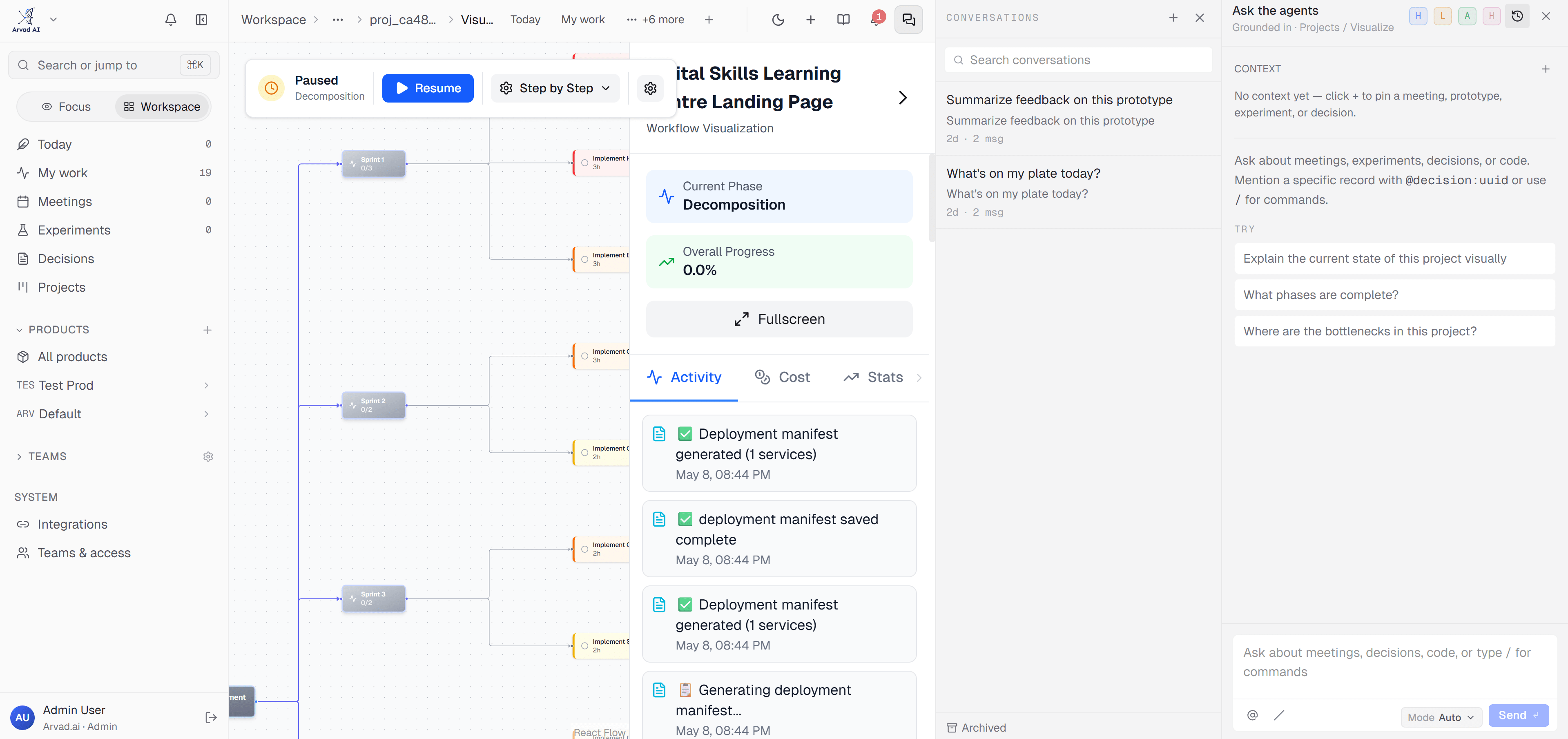The width and height of the screenshot is (1568, 739).
Task: Open the Mode Auto dropdown
Action: tap(1441, 717)
